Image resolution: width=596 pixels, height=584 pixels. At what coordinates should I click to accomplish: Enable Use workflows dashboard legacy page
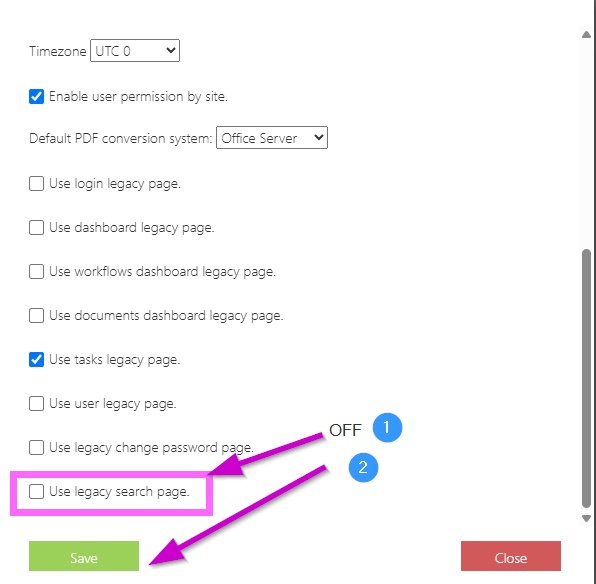tap(36, 271)
